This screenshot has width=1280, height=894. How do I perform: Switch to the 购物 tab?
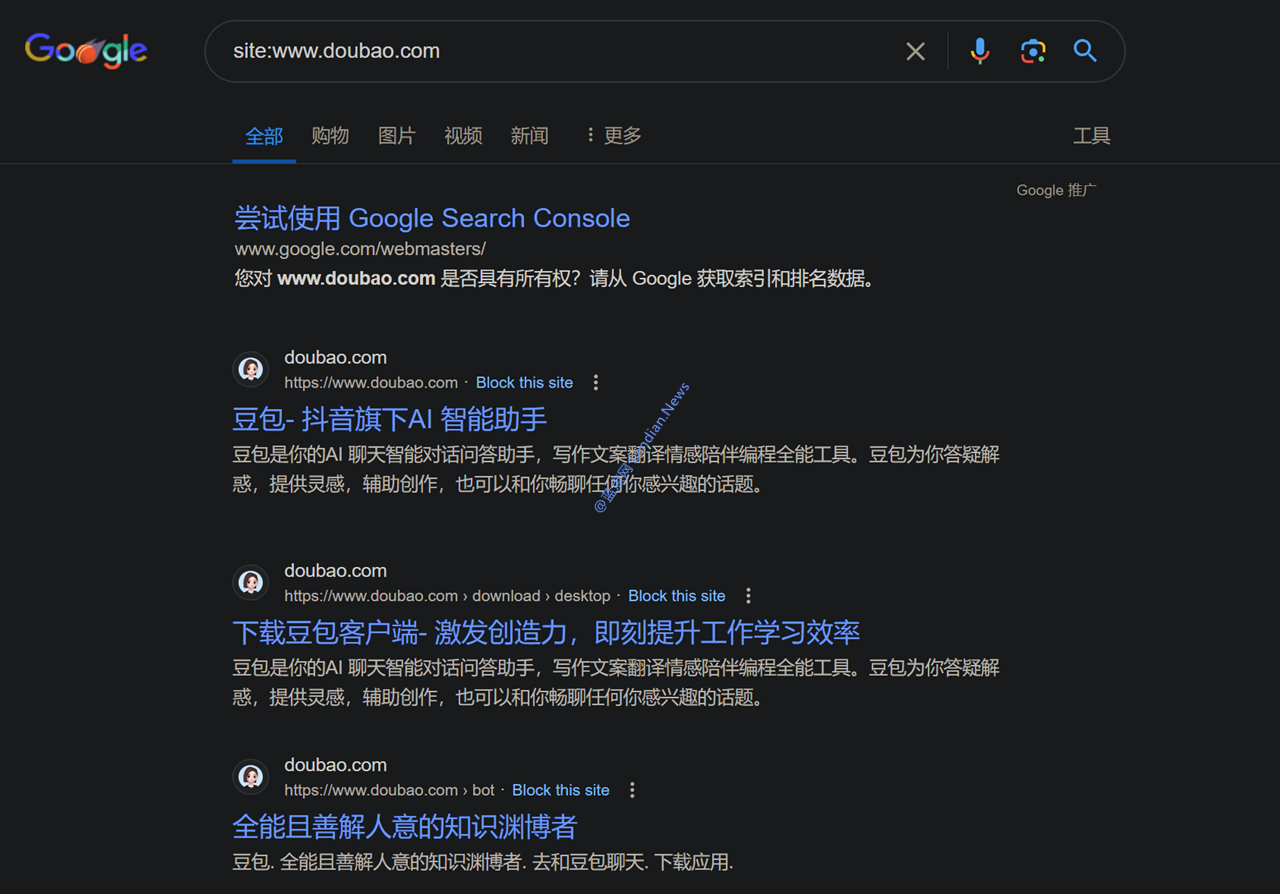[330, 136]
